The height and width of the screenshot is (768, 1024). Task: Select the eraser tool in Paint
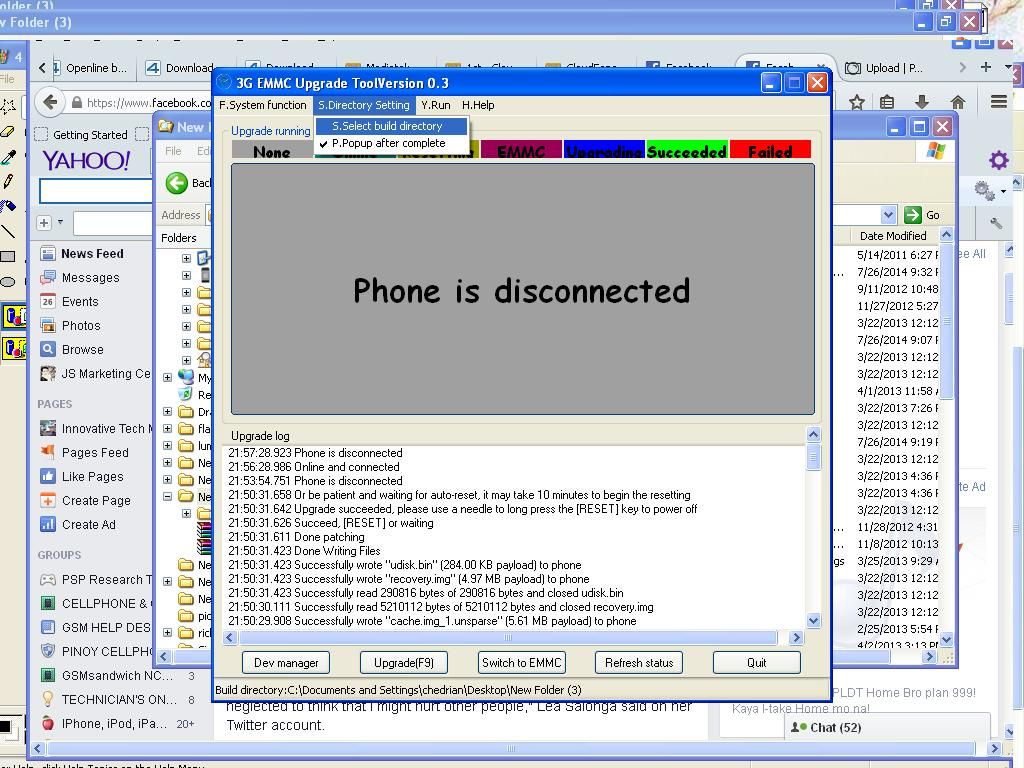7,131
